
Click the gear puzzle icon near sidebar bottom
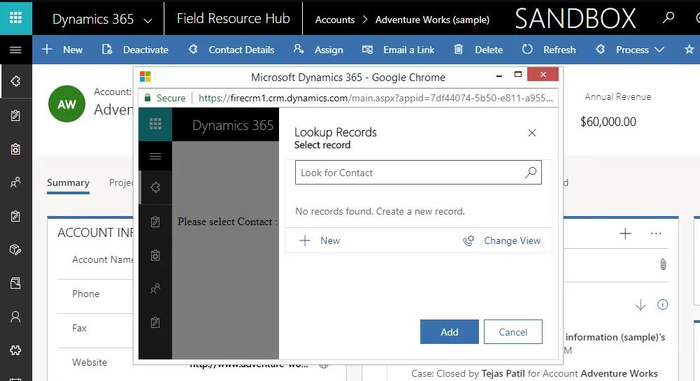[16, 350]
